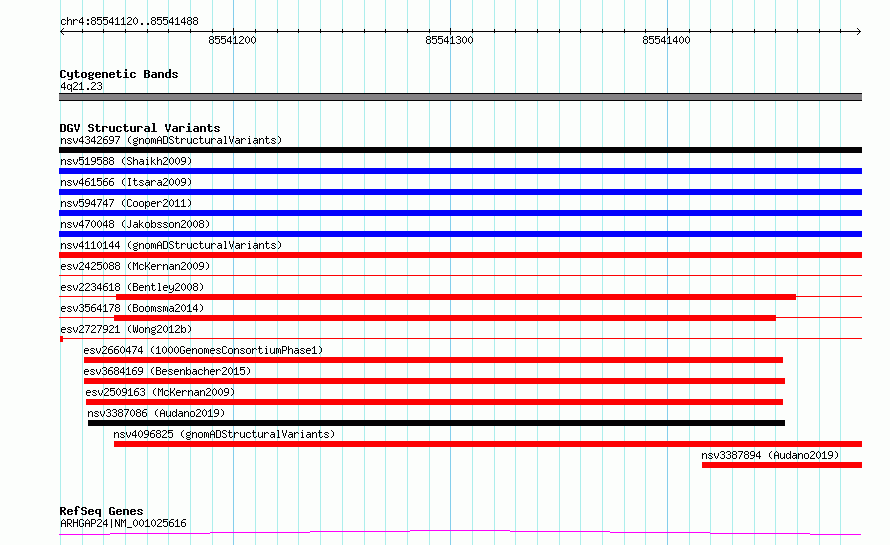Select the black bar under nsv3387086 (Audano2019)
The width and height of the screenshot is (890, 545).
click(x=436, y=423)
